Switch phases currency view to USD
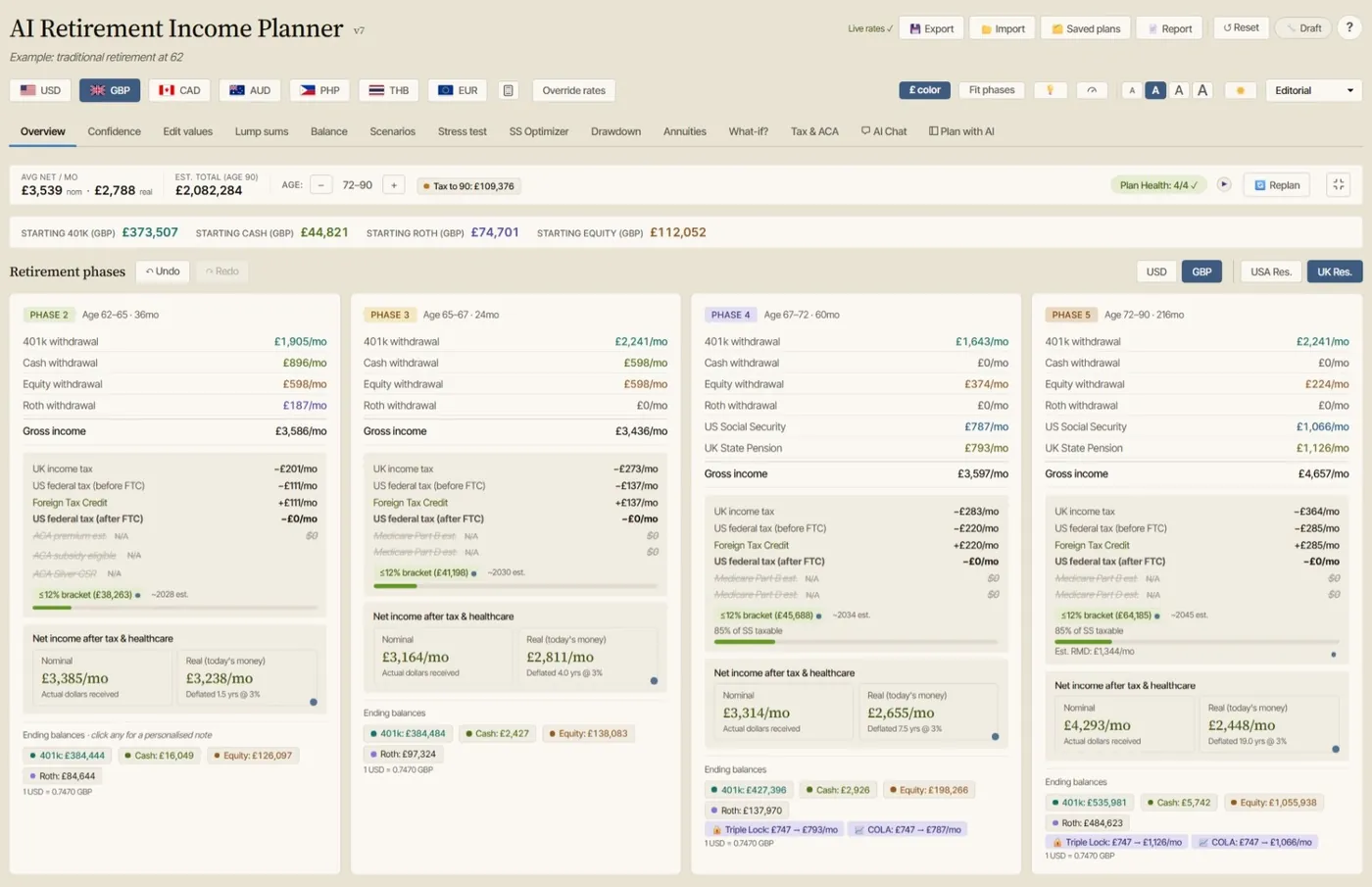The image size is (1372, 887). 1156,271
